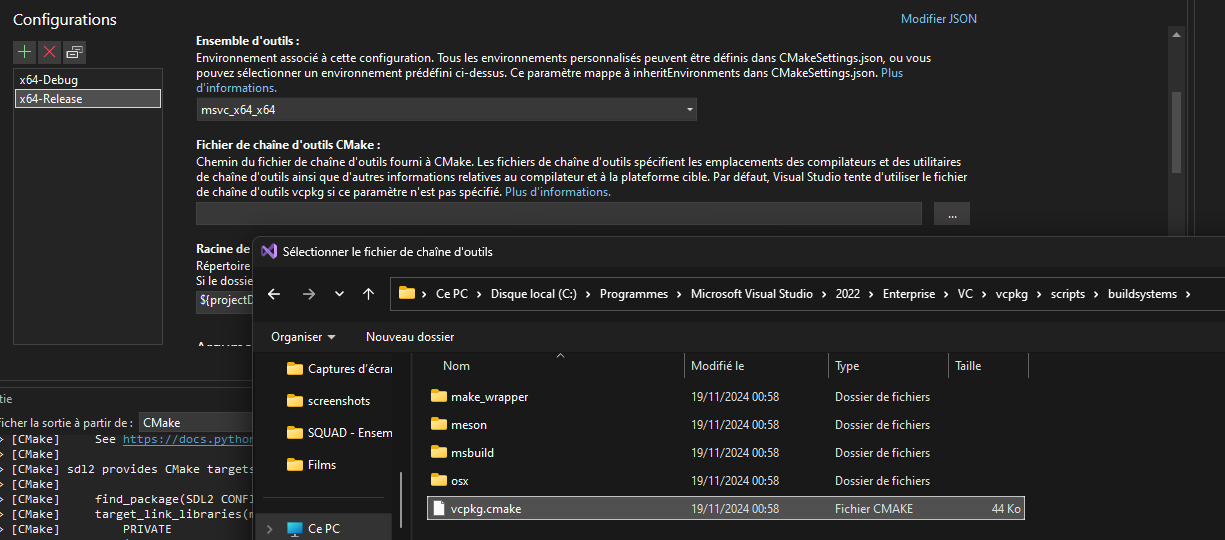Sort files by Modifié le column

coord(717,366)
